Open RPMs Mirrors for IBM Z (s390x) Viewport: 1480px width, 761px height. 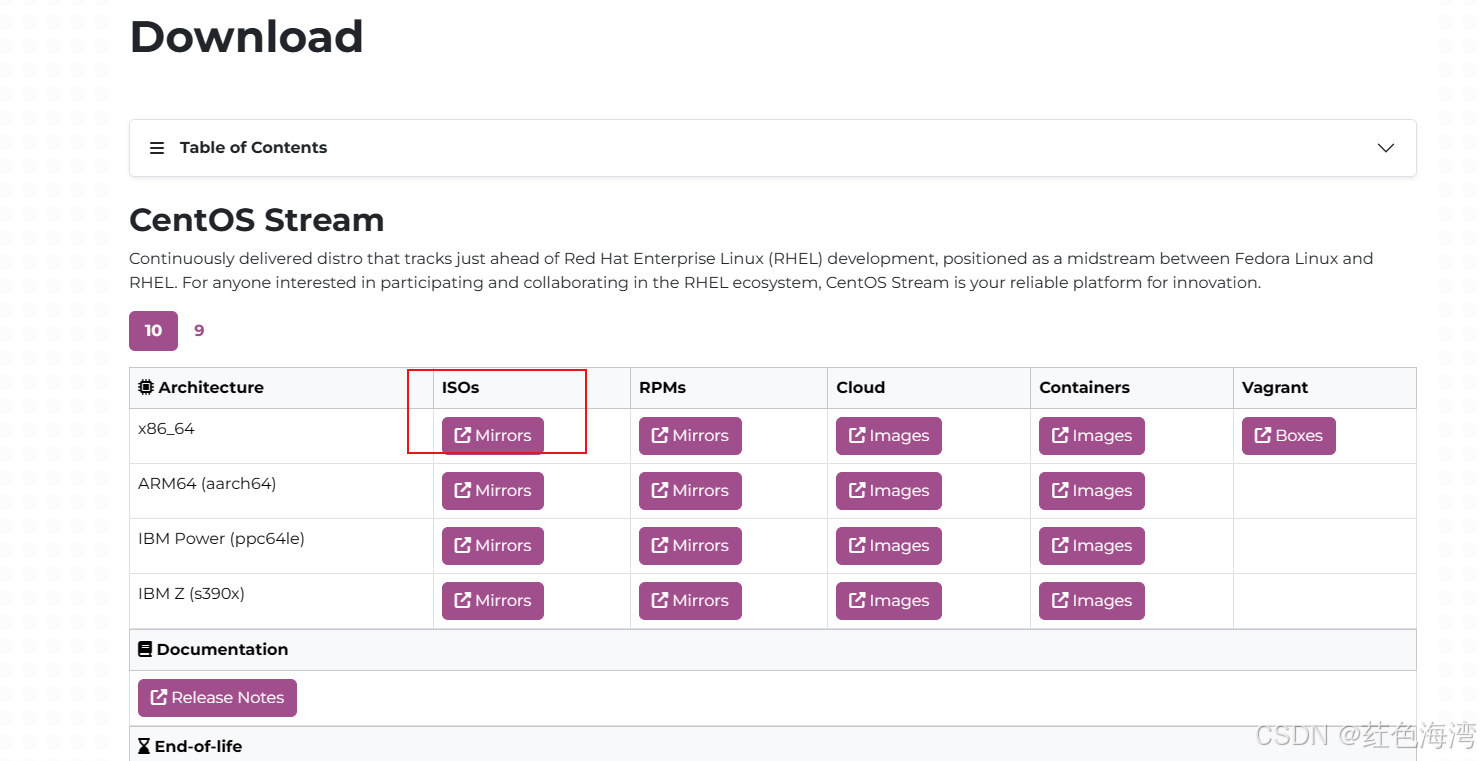click(x=690, y=601)
